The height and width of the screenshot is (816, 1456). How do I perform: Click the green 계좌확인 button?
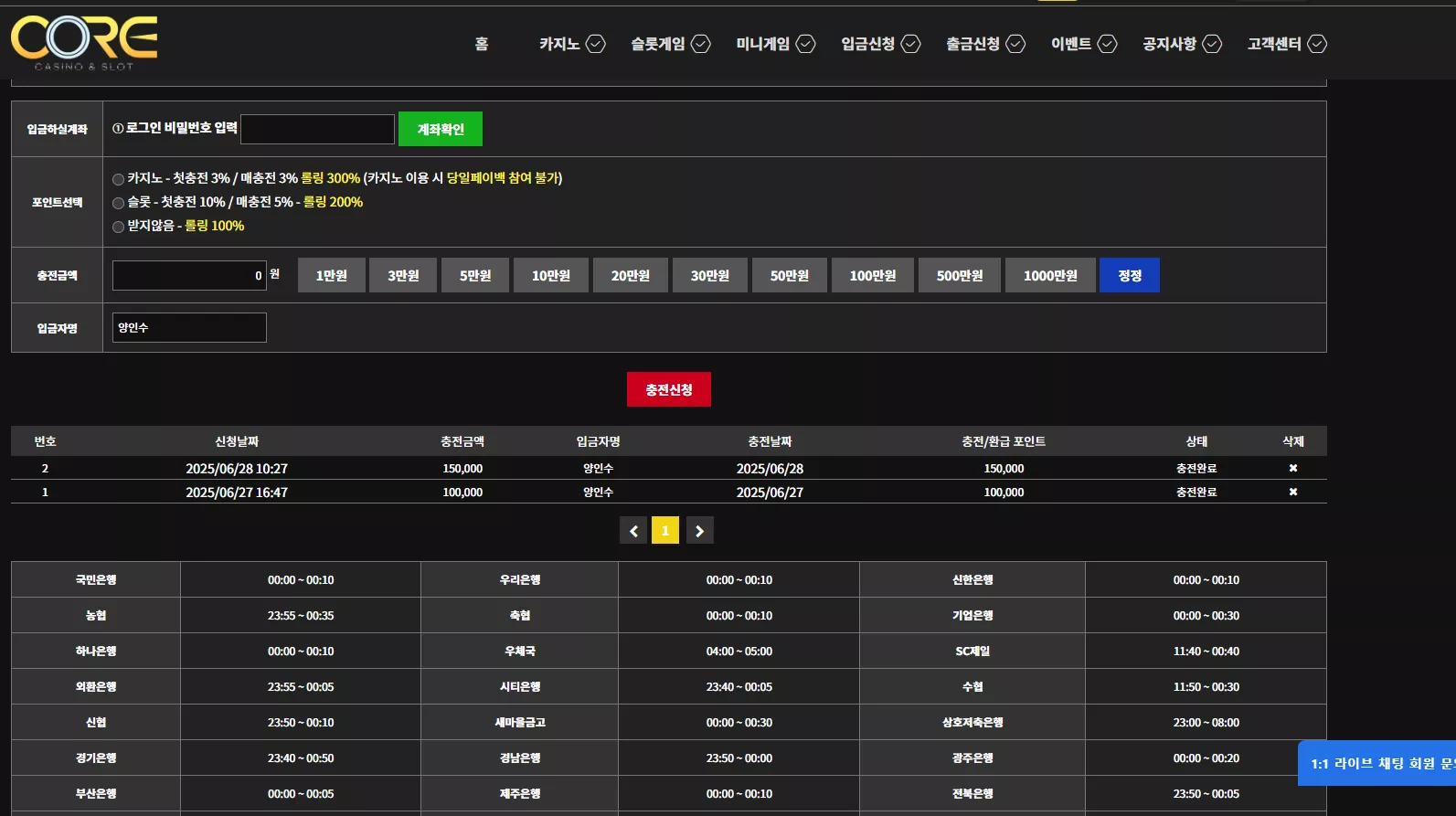click(441, 129)
